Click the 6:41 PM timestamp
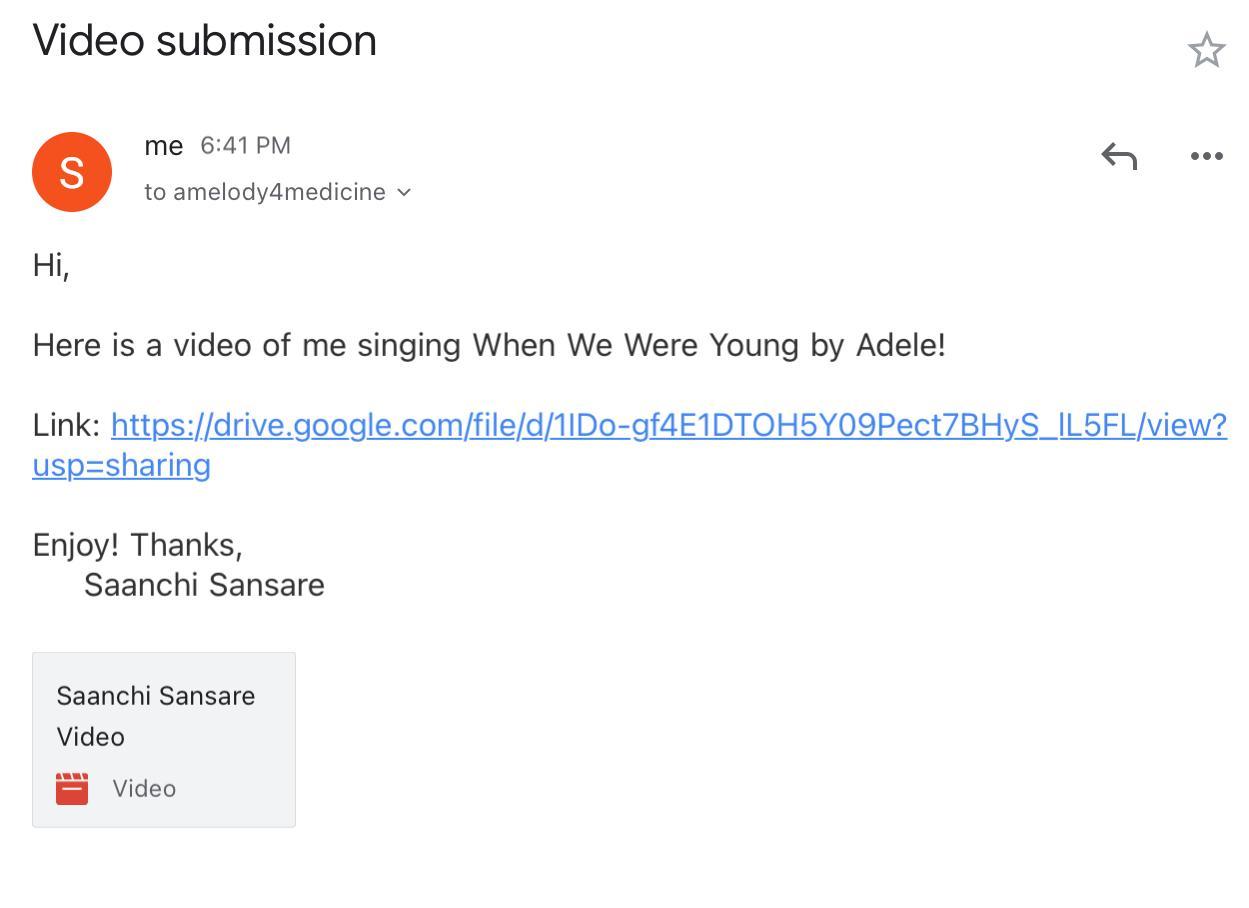 click(245, 146)
